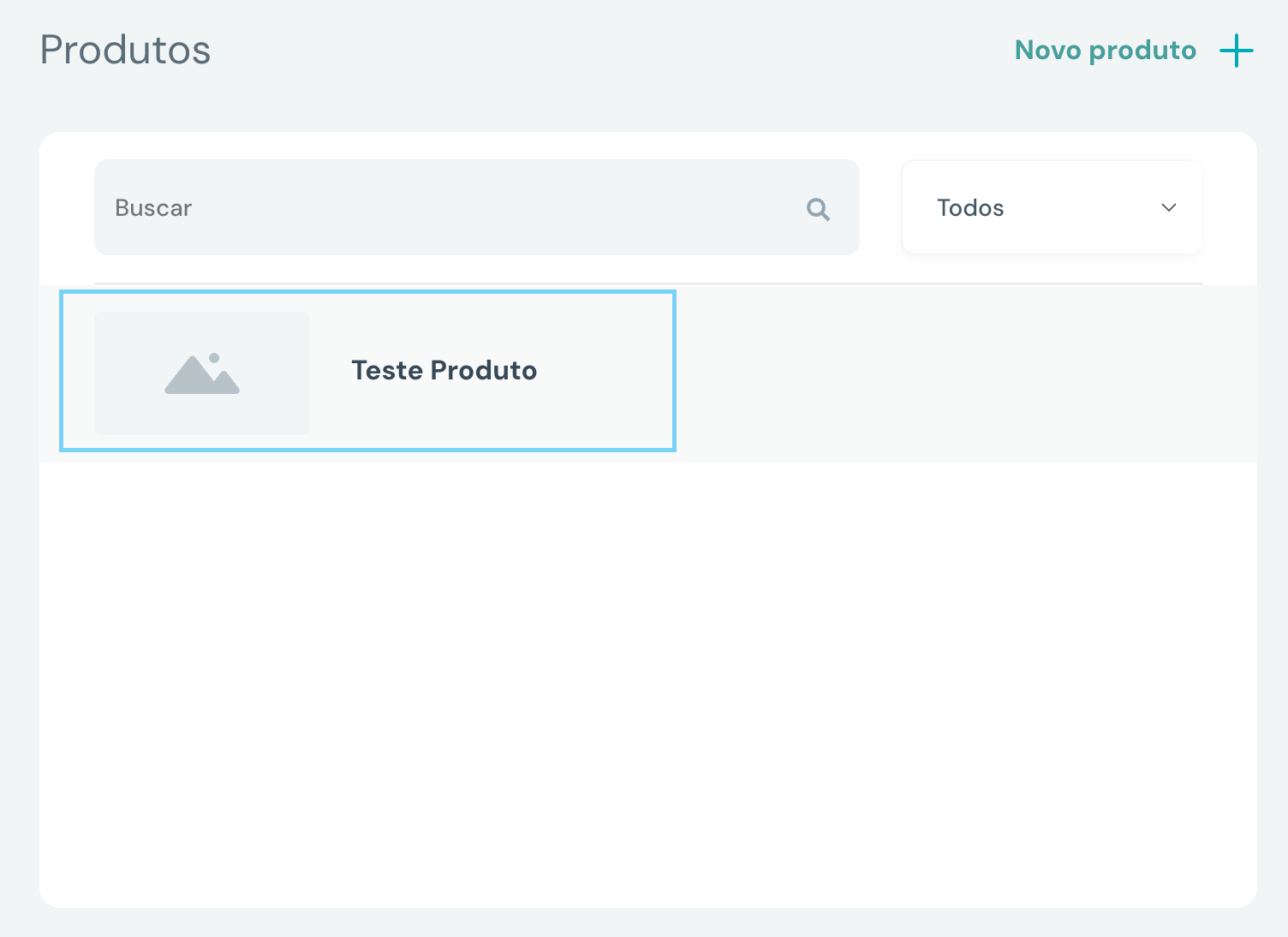Click the header gap between Produtos and Novo produto
This screenshot has width=1288, height=937.
click(x=599, y=50)
